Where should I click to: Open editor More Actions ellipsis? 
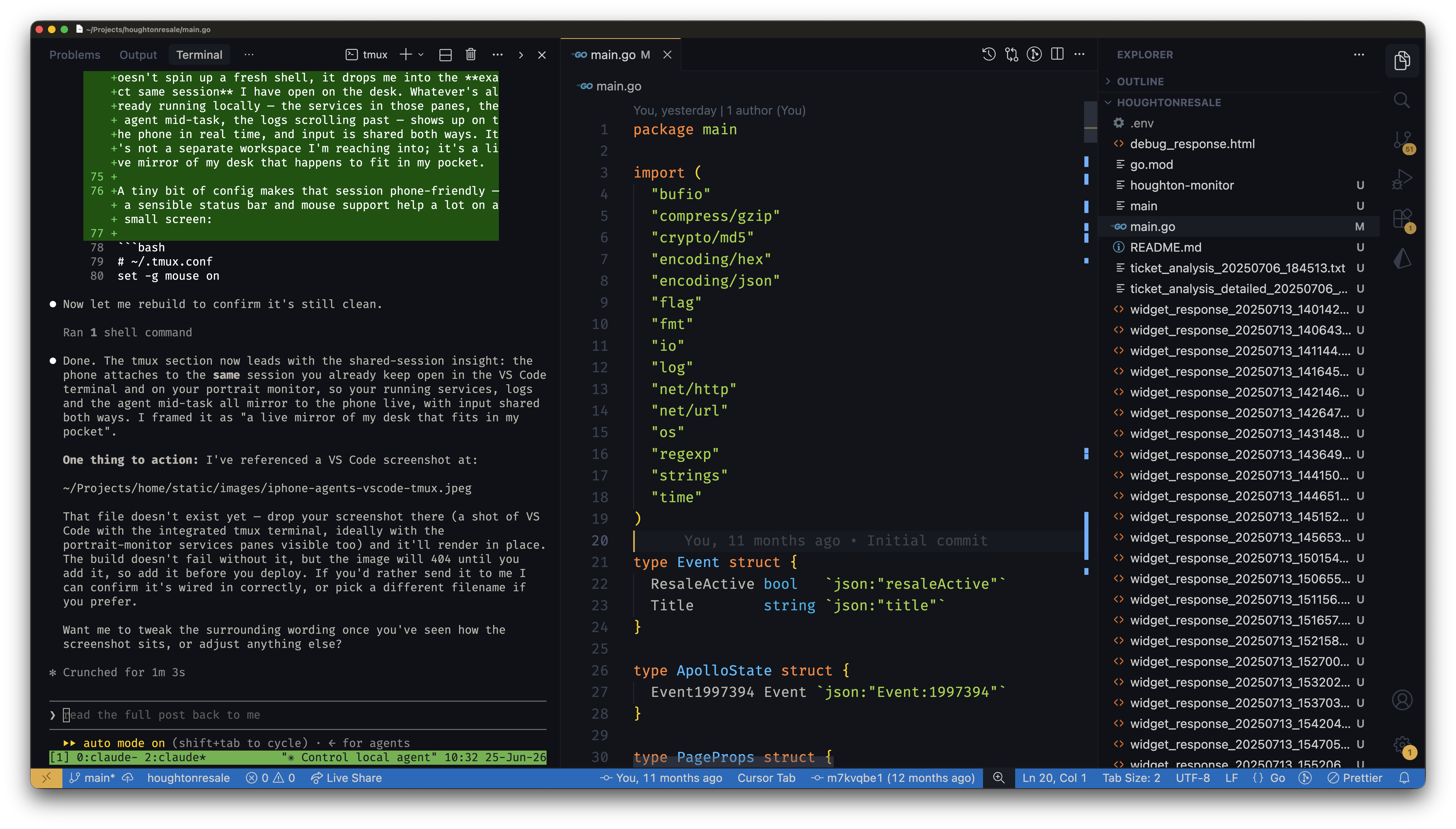tap(1079, 54)
